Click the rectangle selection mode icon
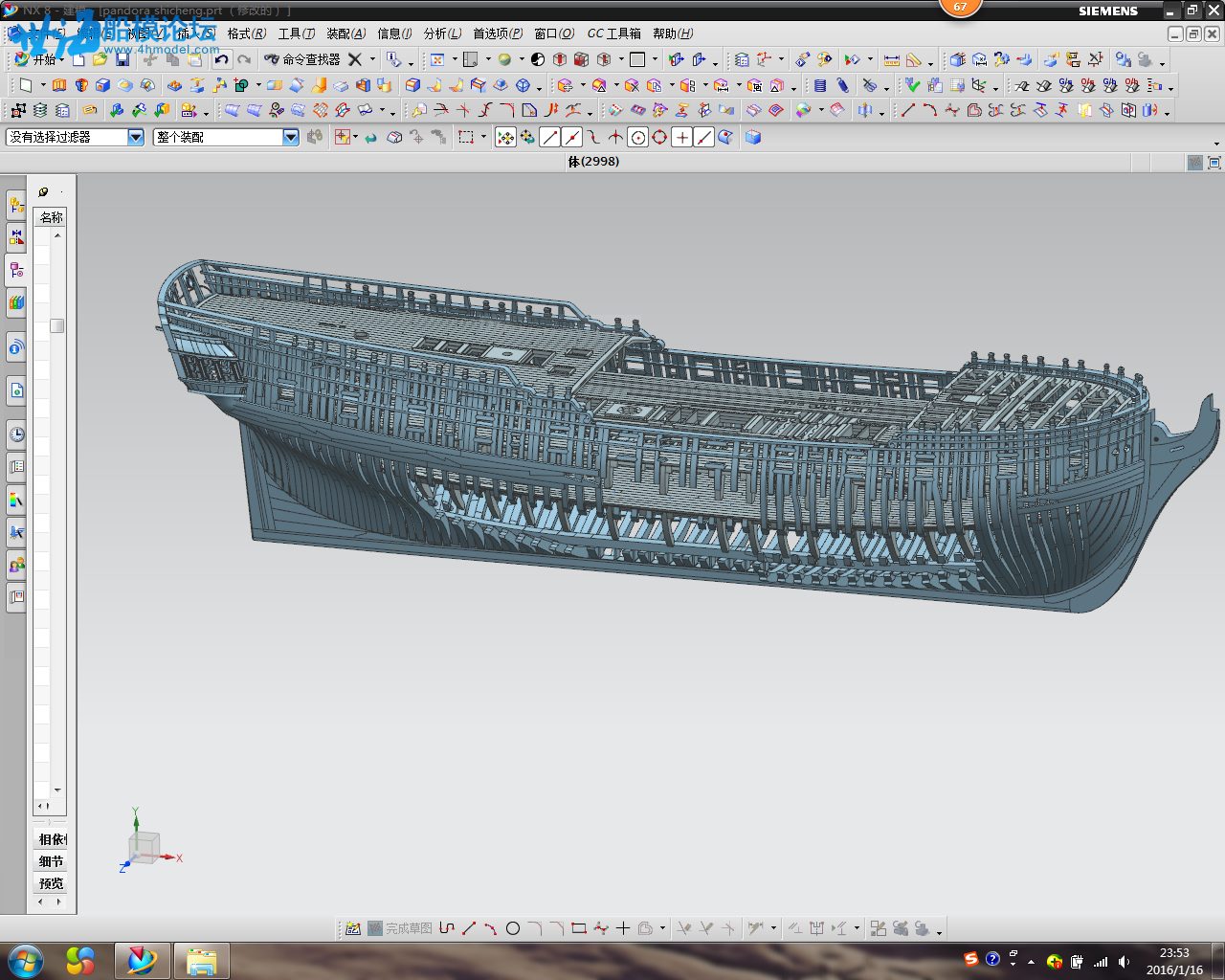Viewport: 1225px width, 980px height. pyautogui.click(x=466, y=137)
